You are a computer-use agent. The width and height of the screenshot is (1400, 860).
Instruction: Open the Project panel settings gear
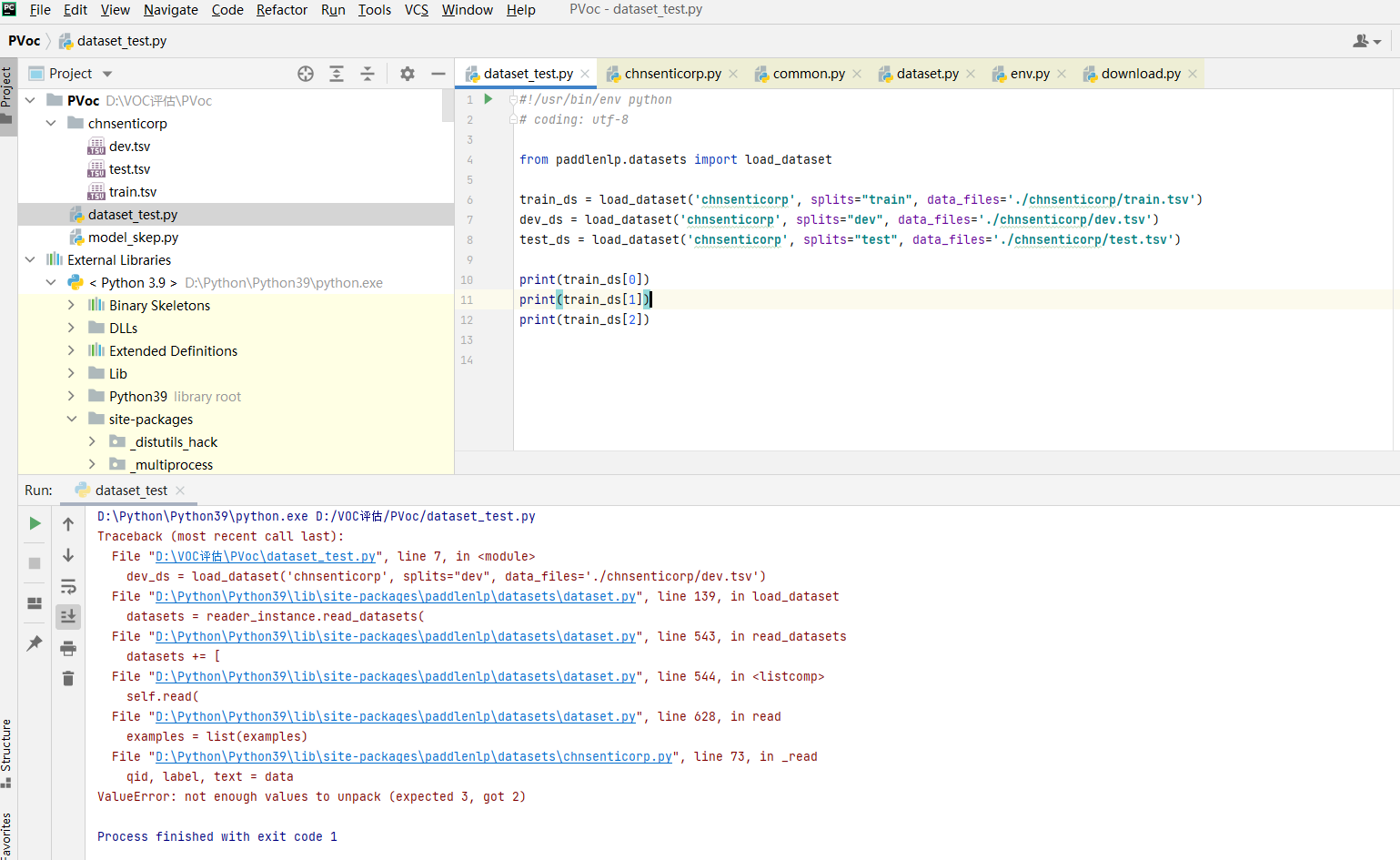coord(407,73)
